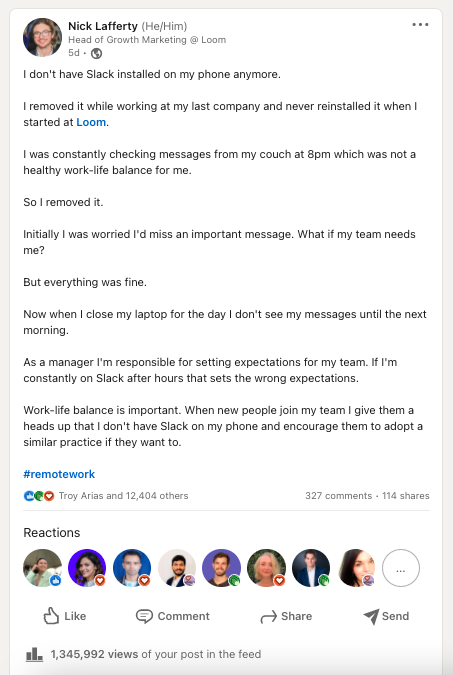Screen dimensions: 453x675
Task: Open the #remotework hashtag
Action: 59,474
